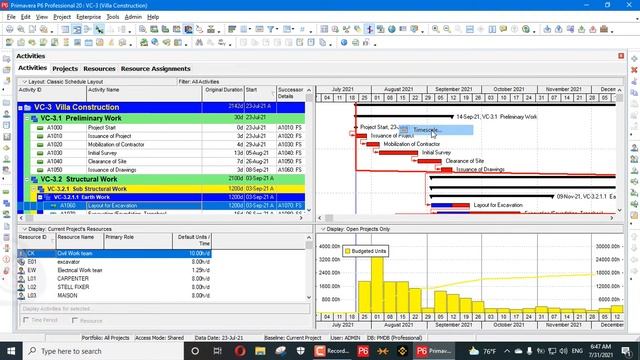Click the Zoom In magnifier icon
Screen dimensions: 640x360
436,29
